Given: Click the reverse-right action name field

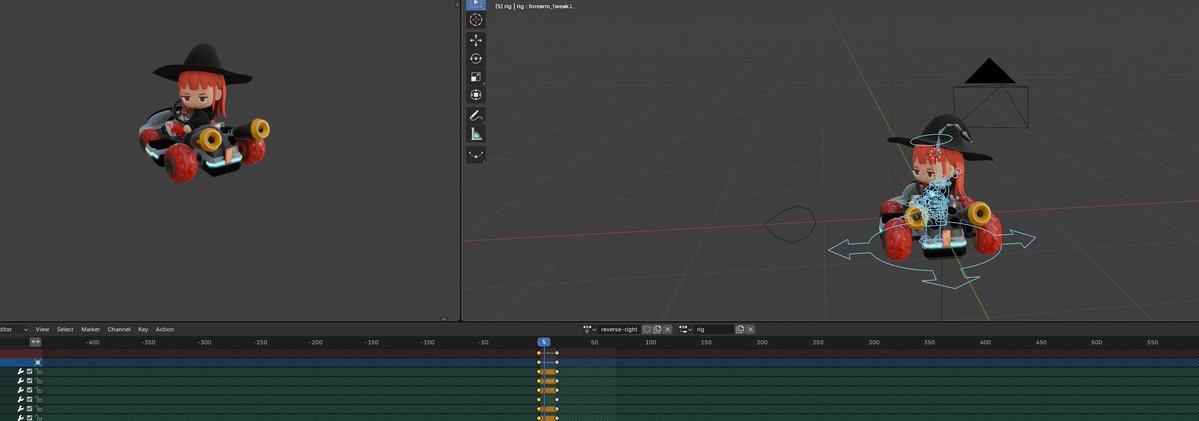Looking at the screenshot, I should tap(619, 329).
